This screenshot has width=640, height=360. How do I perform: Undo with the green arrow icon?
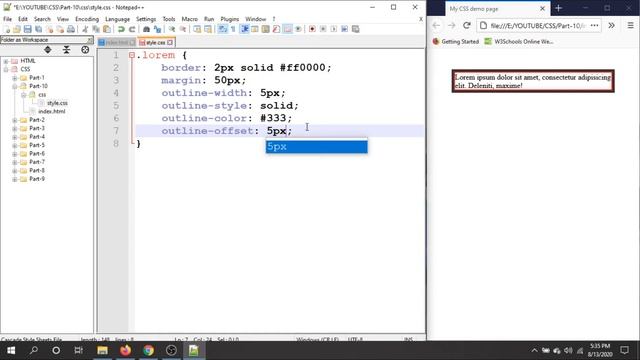pyautogui.click(x=121, y=29)
